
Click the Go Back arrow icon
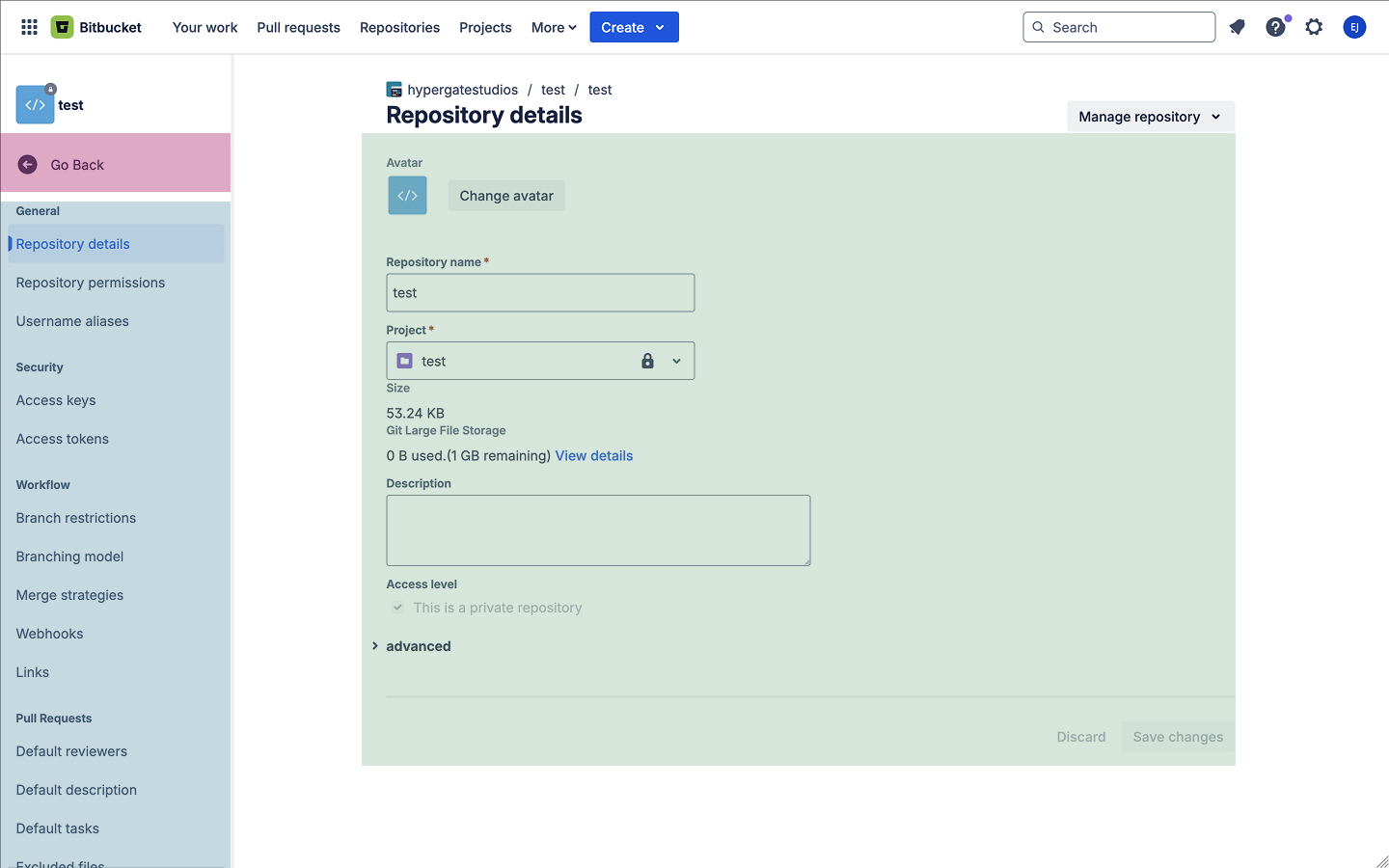(28, 165)
